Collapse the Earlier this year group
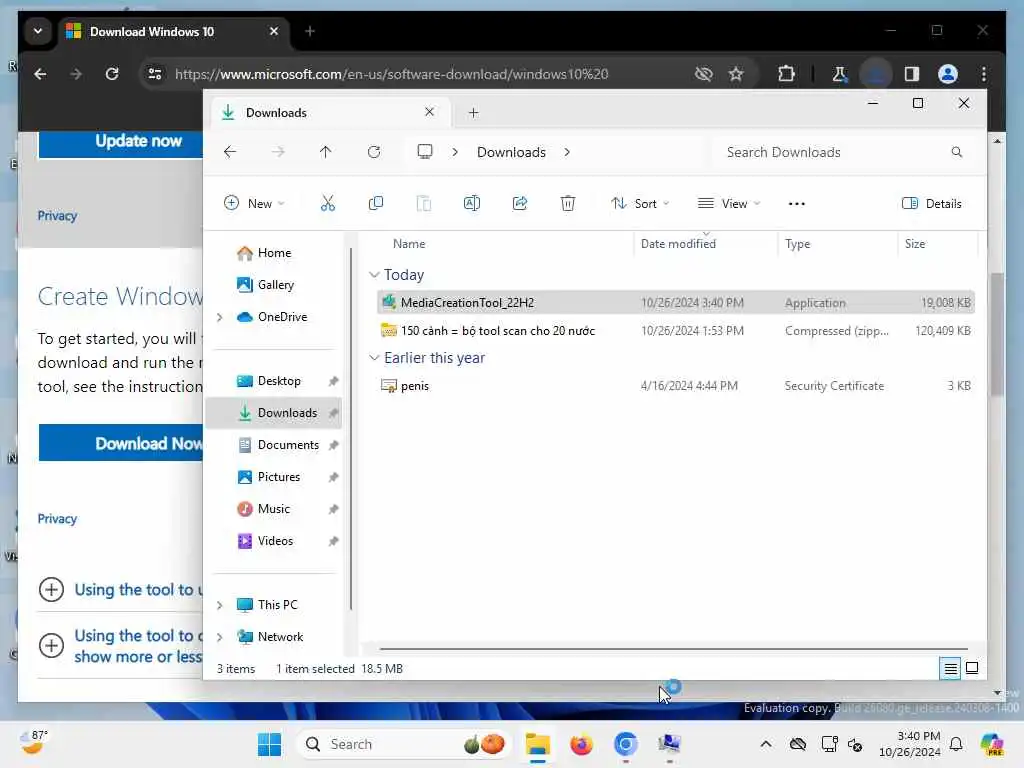 [374, 358]
